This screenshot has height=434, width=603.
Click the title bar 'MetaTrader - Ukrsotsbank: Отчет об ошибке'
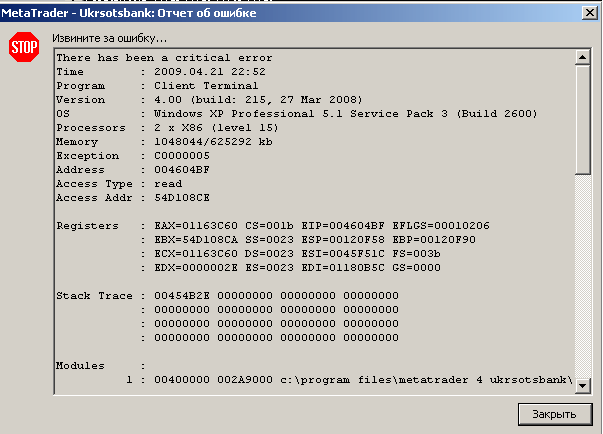click(129, 13)
